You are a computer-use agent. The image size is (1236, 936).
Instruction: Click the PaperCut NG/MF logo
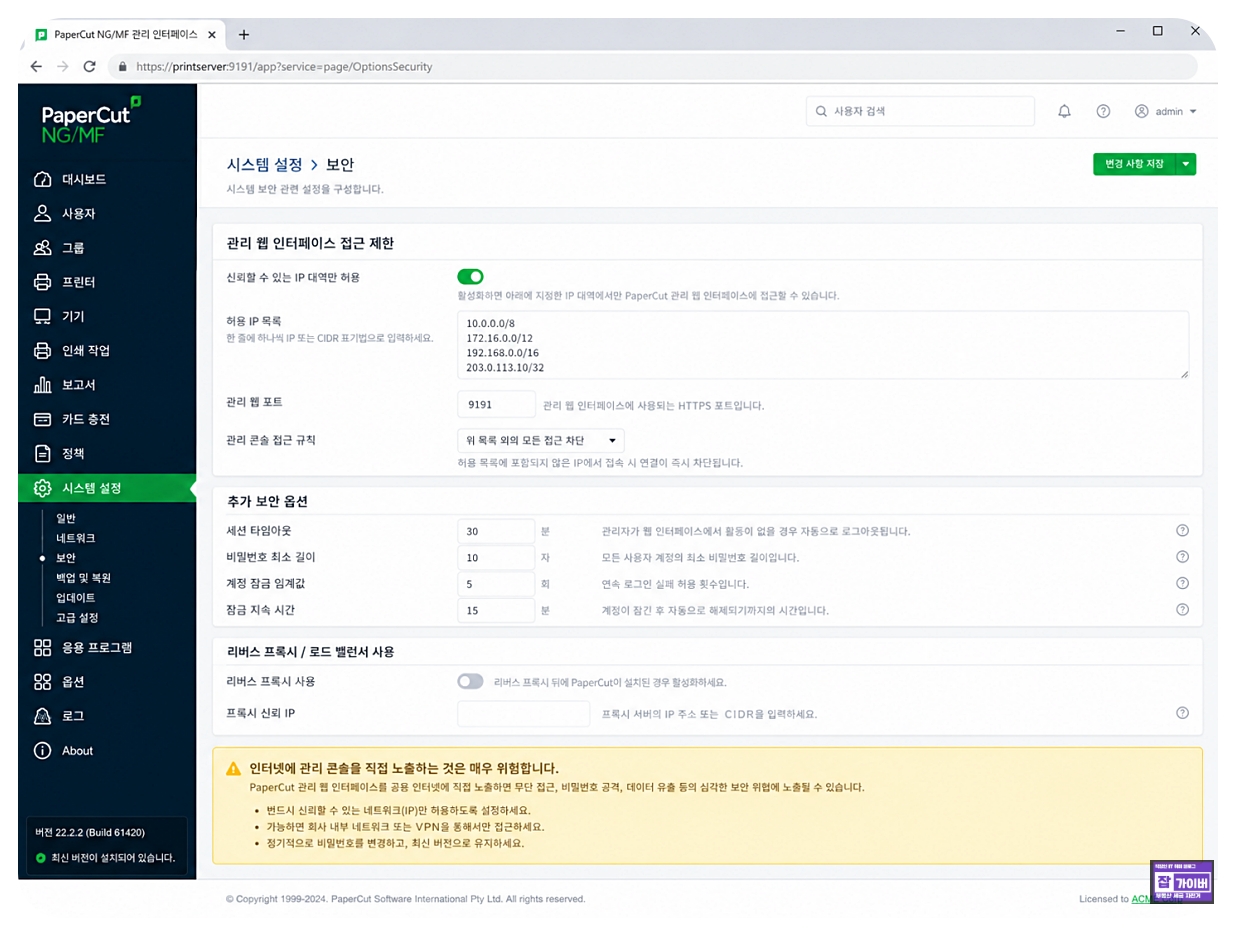[x=91, y=119]
